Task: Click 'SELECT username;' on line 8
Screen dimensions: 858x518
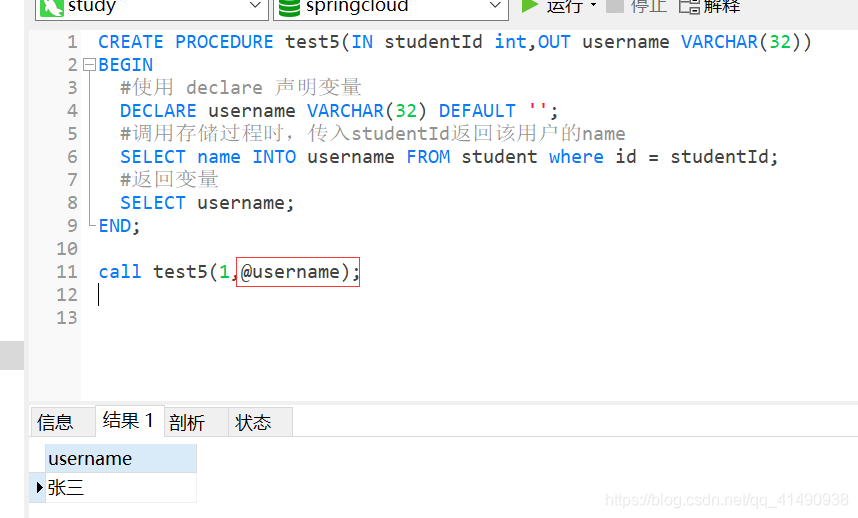Action: point(207,203)
